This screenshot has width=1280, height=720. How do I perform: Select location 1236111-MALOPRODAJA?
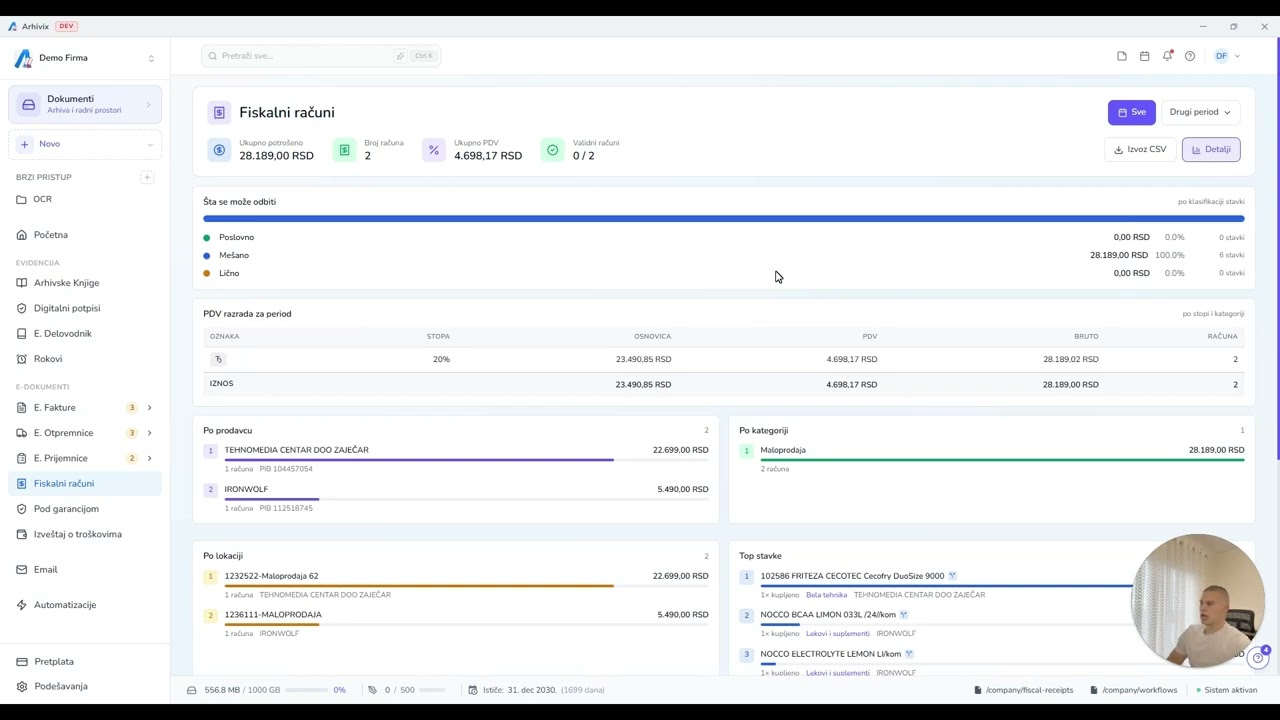pyautogui.click(x=456, y=623)
